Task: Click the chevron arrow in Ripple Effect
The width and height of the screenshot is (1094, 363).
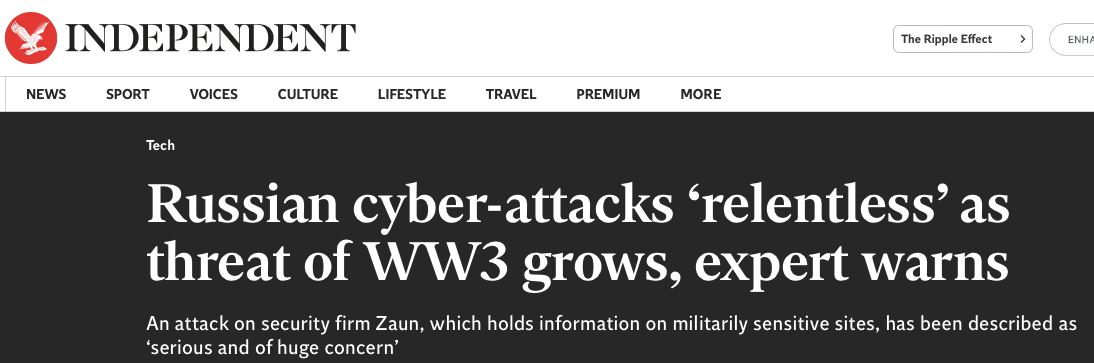Action: pyautogui.click(x=1022, y=39)
